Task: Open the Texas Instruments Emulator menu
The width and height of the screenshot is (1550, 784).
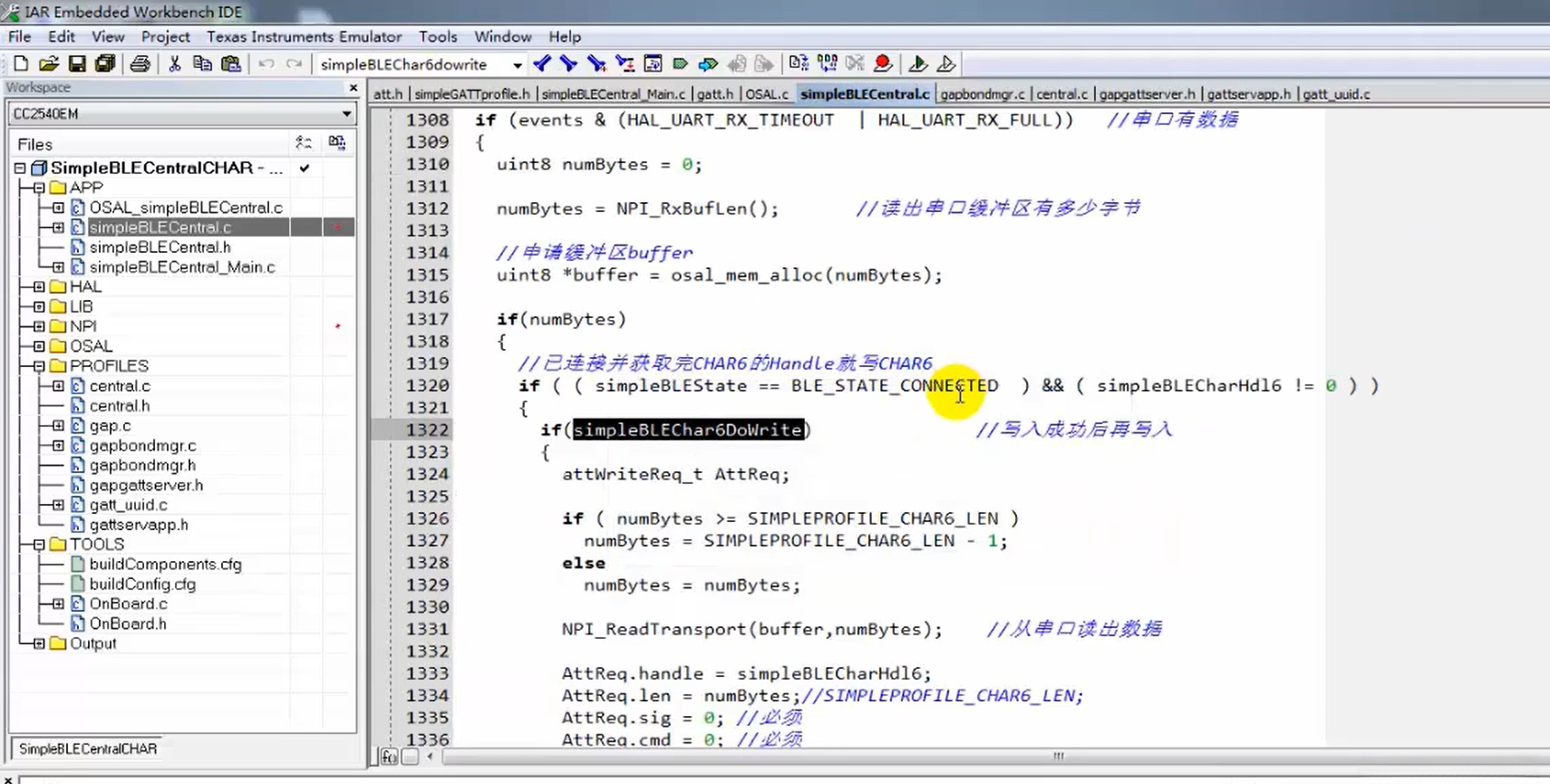Action: (x=305, y=37)
